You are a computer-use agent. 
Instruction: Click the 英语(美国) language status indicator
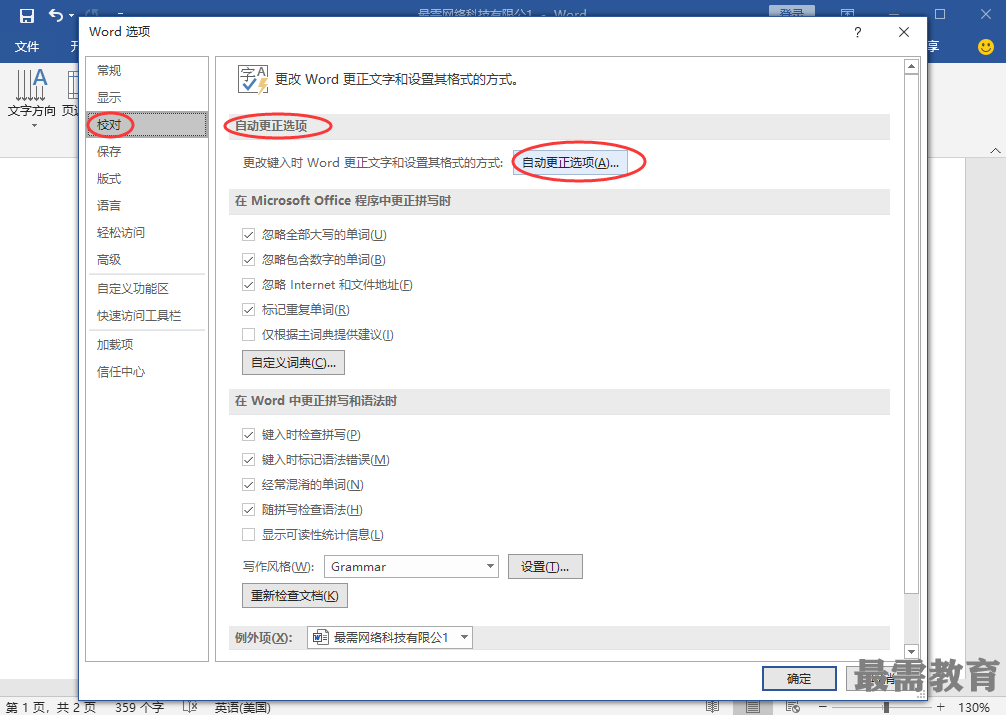tap(243, 707)
